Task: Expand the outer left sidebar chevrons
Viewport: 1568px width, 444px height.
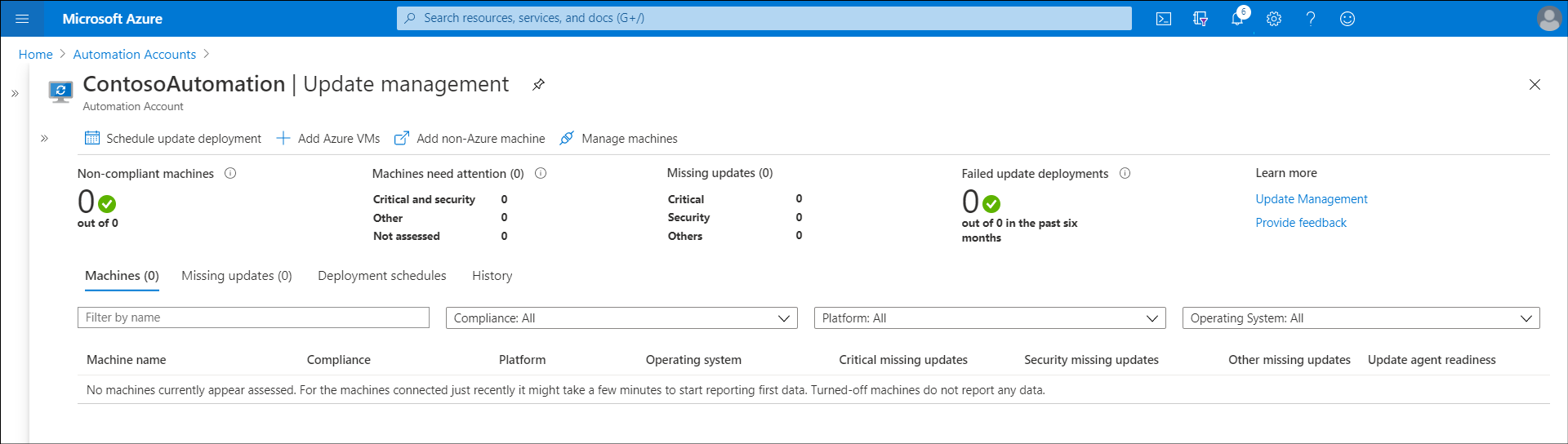Action: coord(15,94)
